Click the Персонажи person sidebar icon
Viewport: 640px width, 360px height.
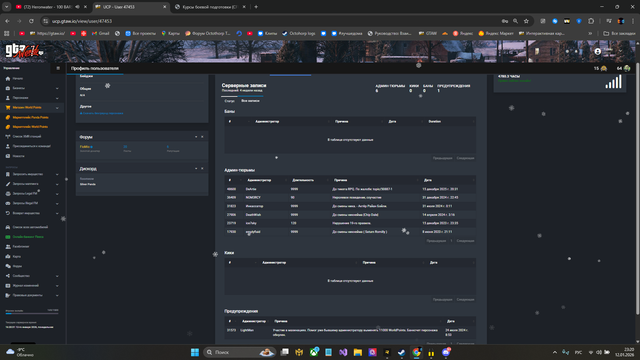tap(8, 98)
